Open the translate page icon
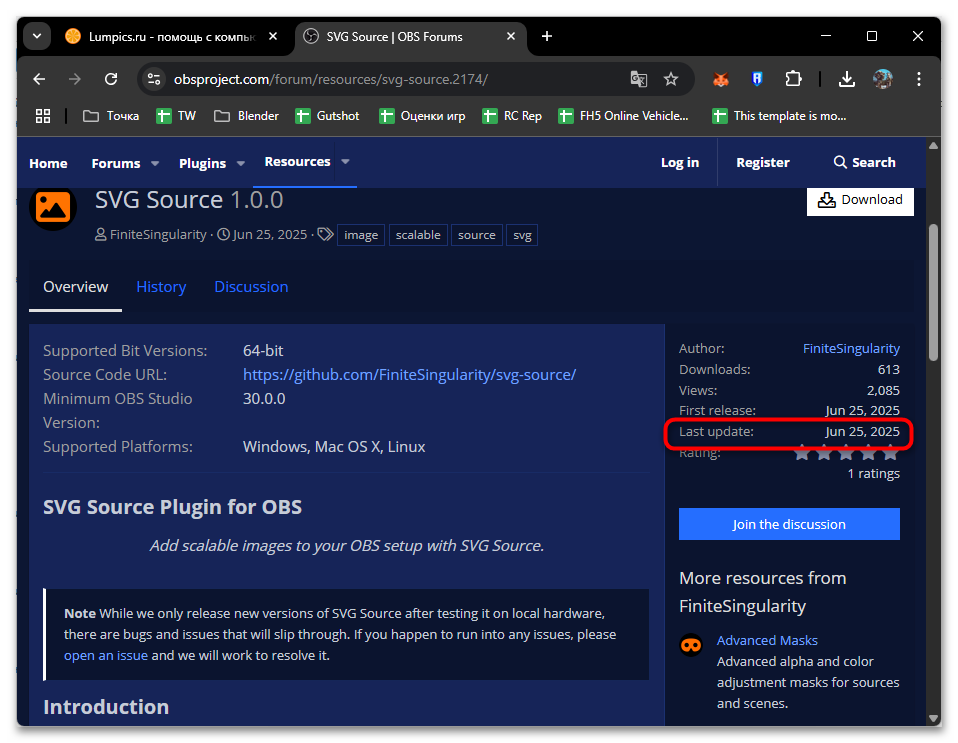Screen dimensions: 958x743 (638, 79)
